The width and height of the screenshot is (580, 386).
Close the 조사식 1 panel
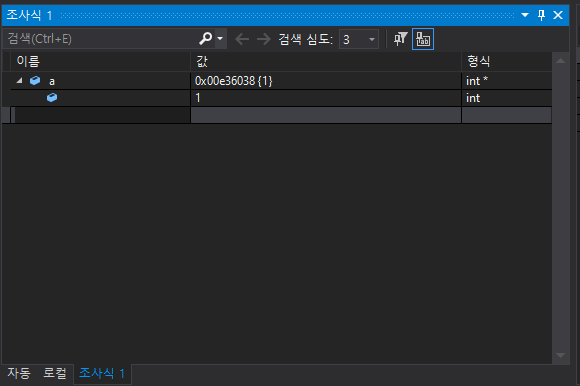pos(558,15)
